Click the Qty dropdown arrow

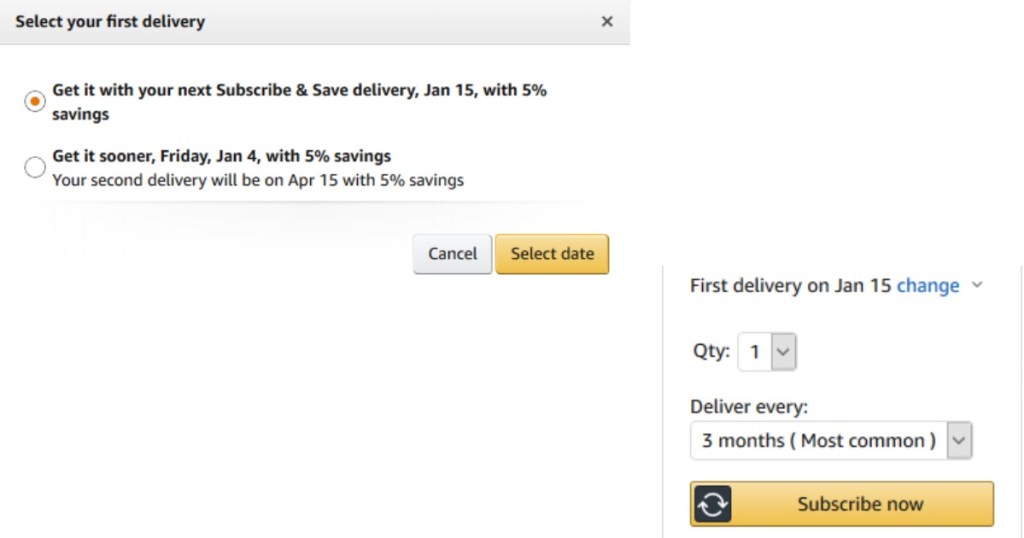(784, 352)
